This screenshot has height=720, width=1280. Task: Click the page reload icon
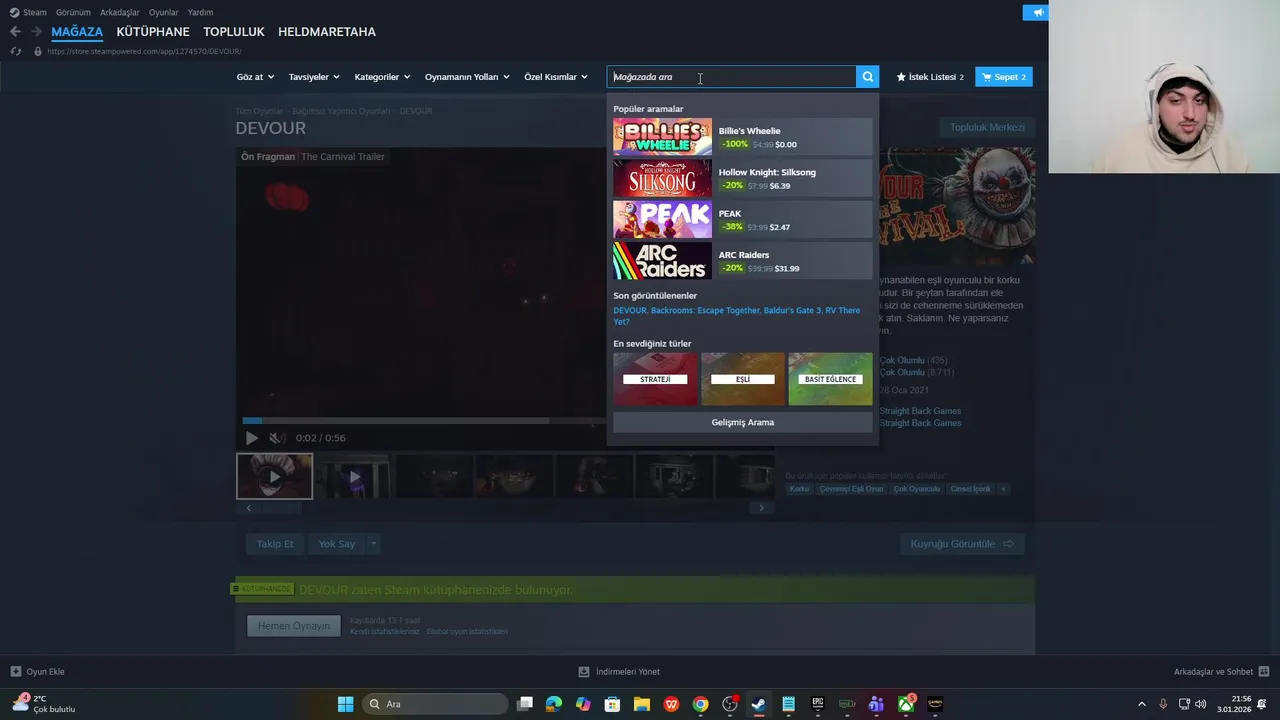point(16,51)
